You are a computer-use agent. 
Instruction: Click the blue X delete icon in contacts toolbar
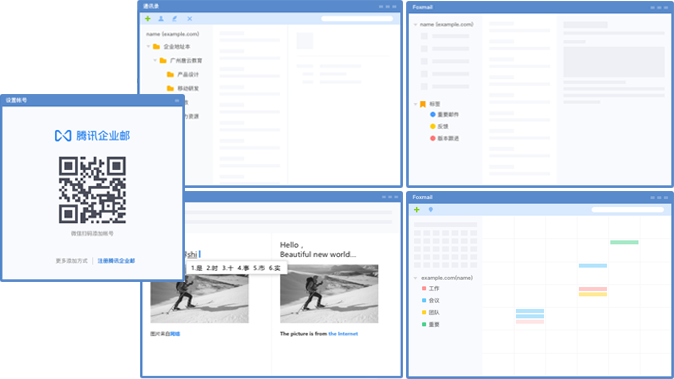point(190,18)
